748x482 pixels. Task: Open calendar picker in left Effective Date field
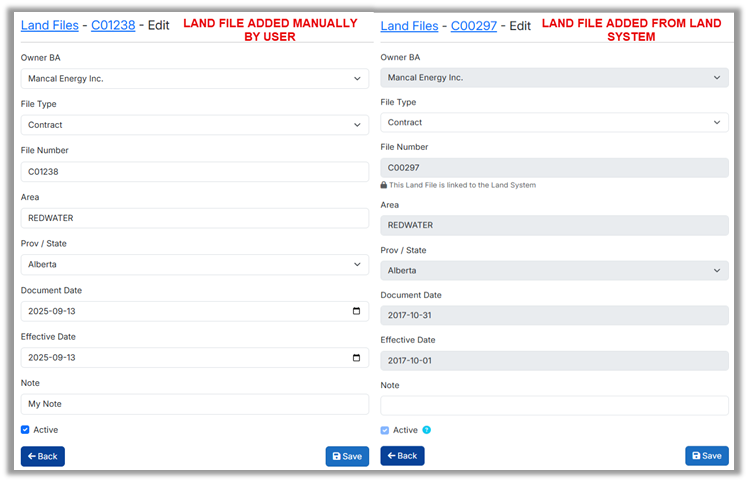(x=357, y=358)
